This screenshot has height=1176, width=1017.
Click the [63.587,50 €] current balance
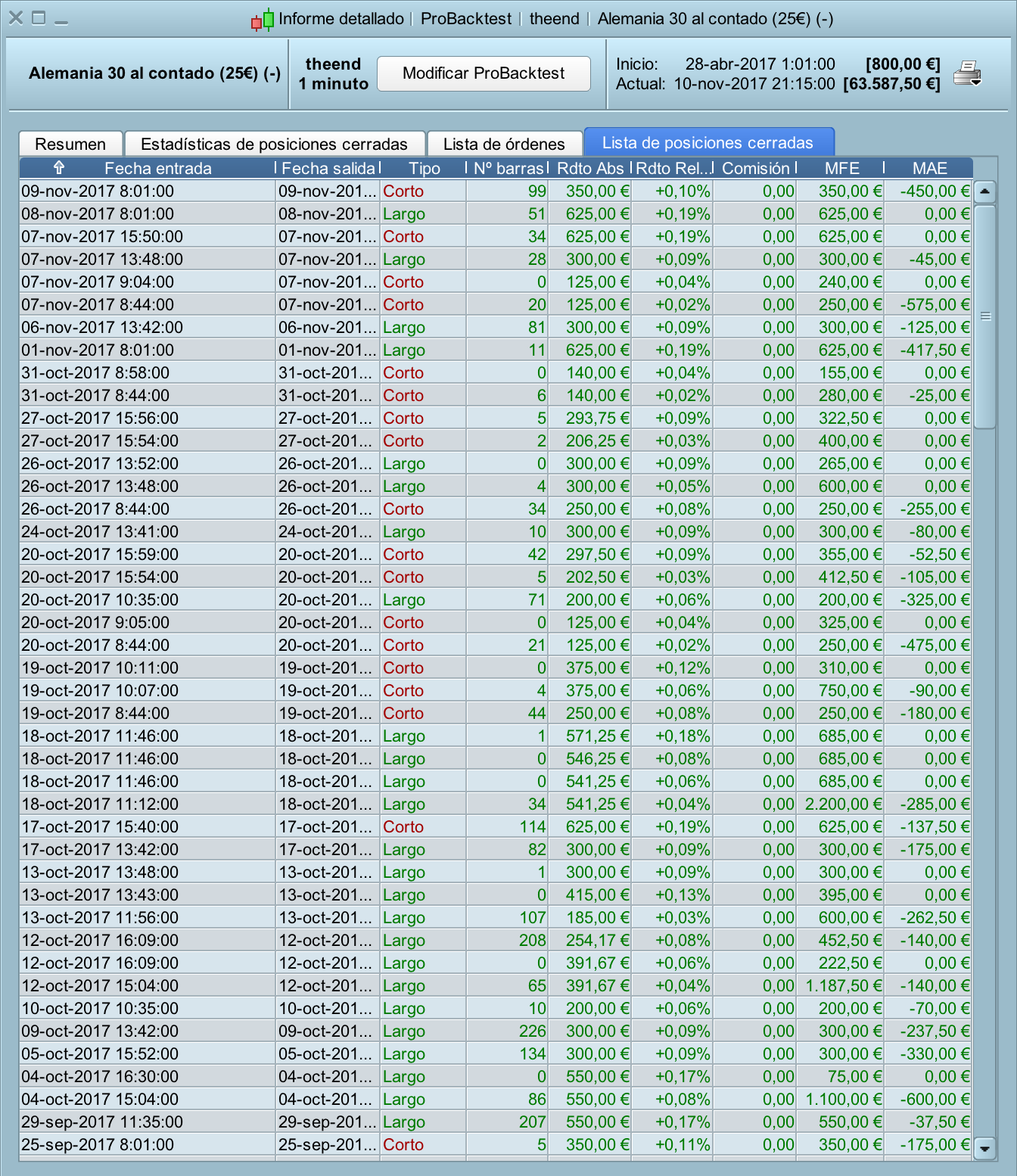(x=892, y=84)
